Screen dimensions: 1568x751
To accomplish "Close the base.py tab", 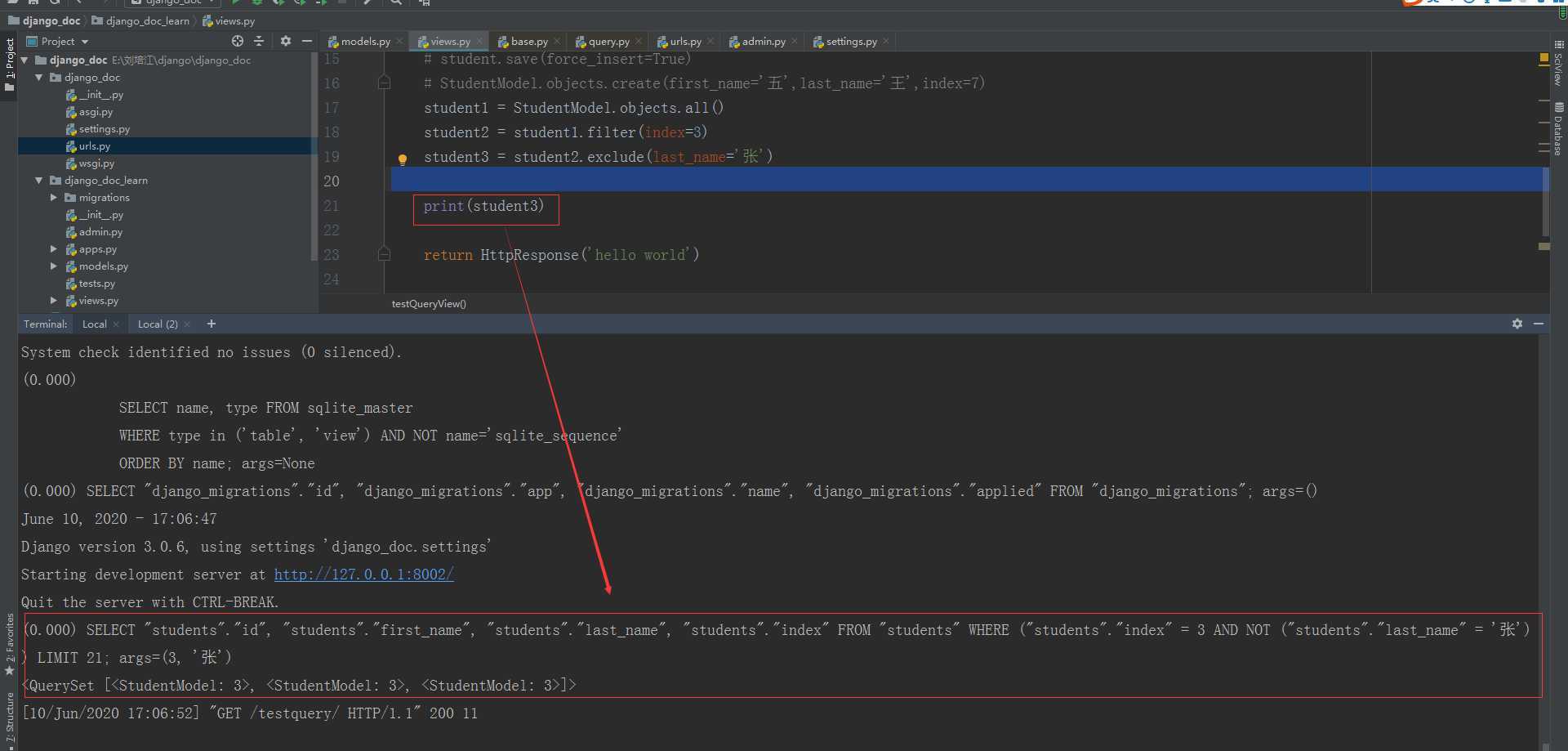I will 557,41.
